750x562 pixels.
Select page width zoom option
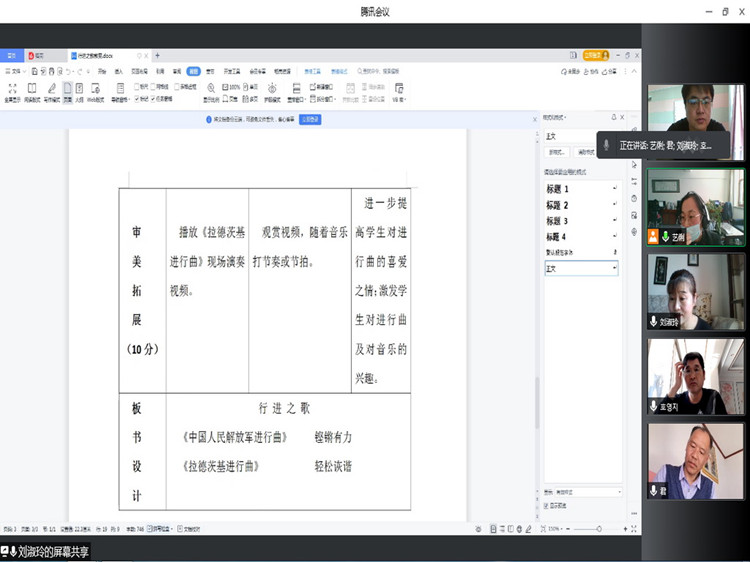[230, 99]
